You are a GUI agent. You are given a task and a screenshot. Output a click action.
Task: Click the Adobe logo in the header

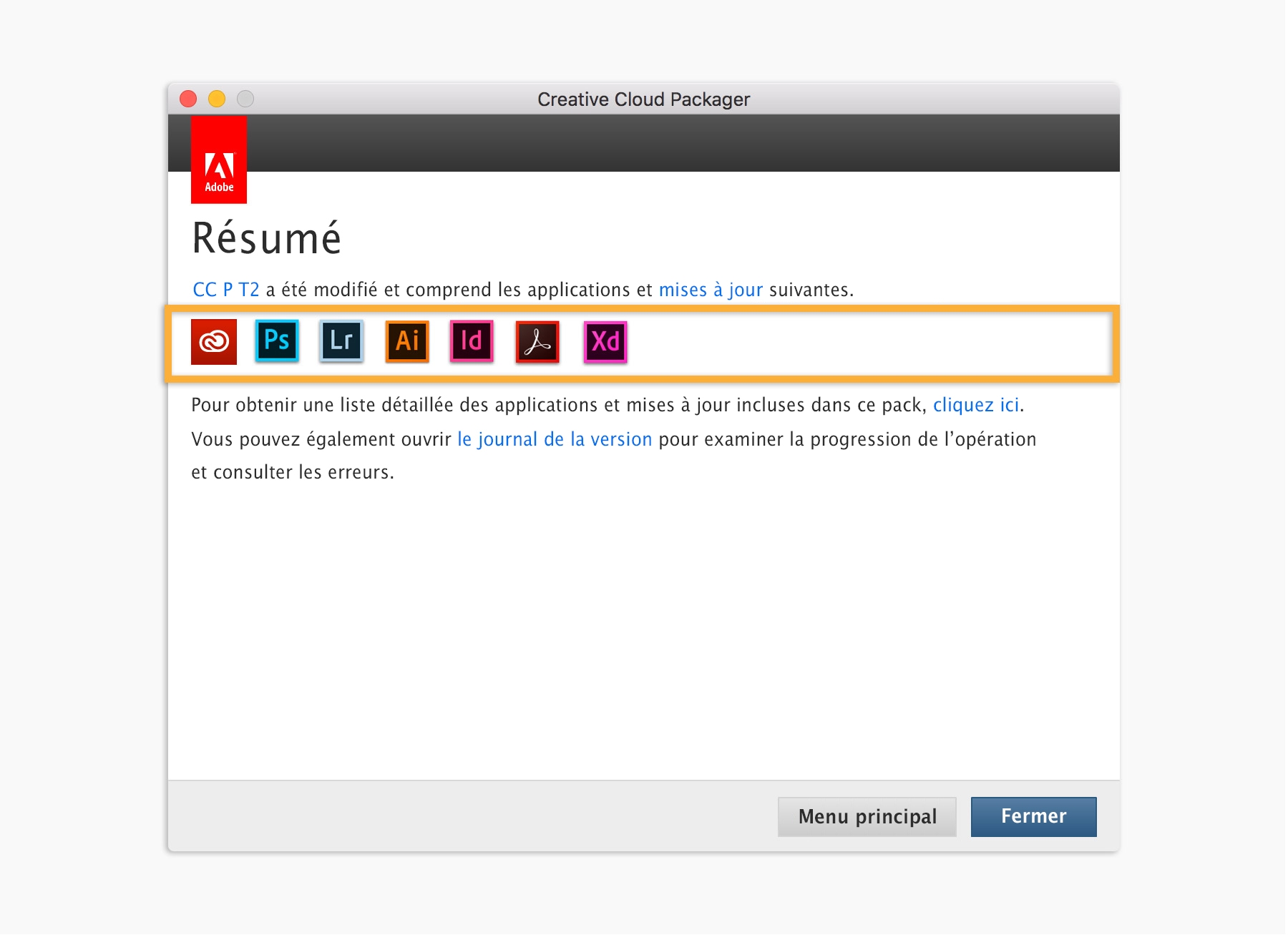coord(219,160)
